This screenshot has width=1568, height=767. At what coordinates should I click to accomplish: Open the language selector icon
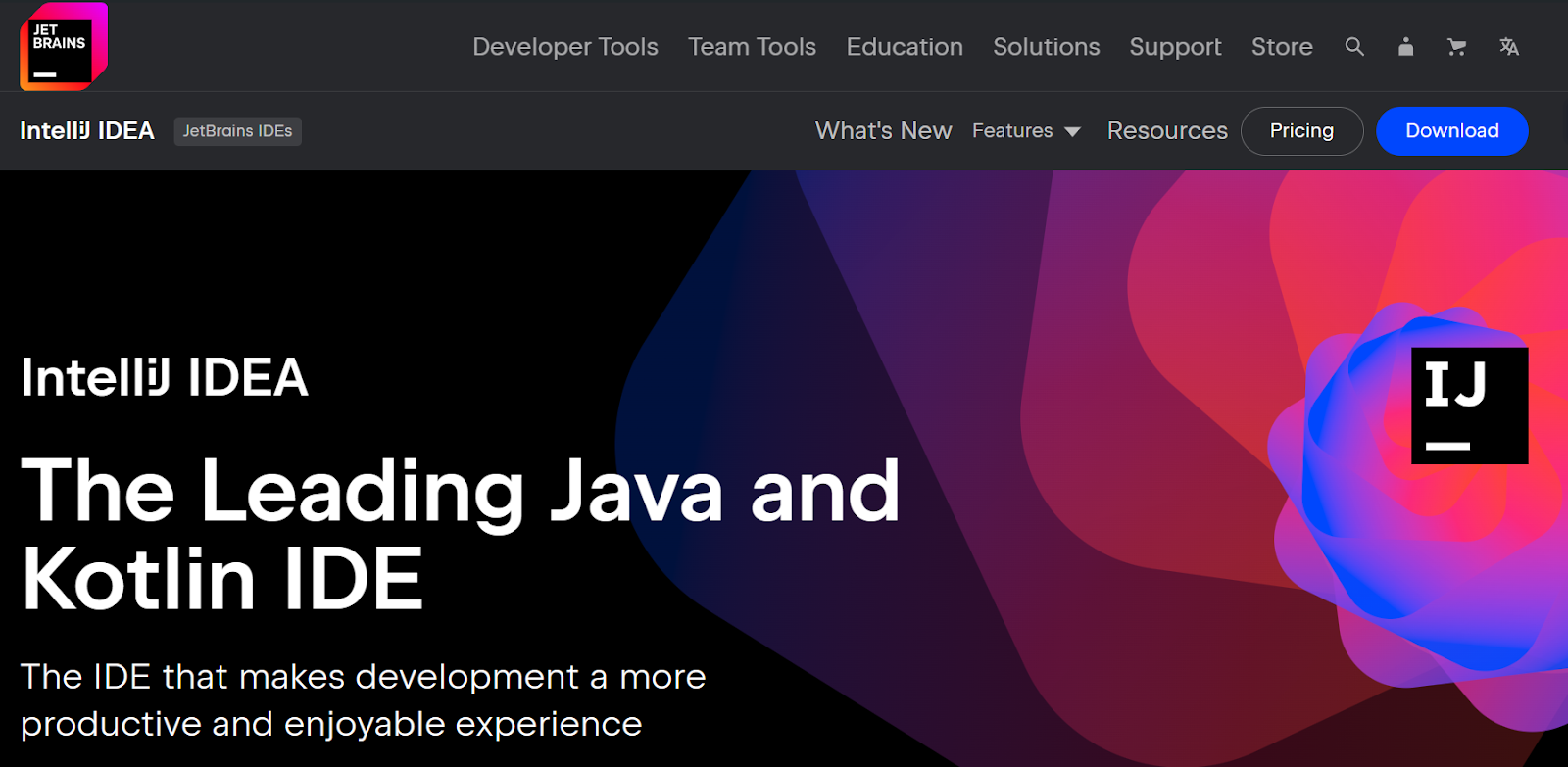point(1509,46)
